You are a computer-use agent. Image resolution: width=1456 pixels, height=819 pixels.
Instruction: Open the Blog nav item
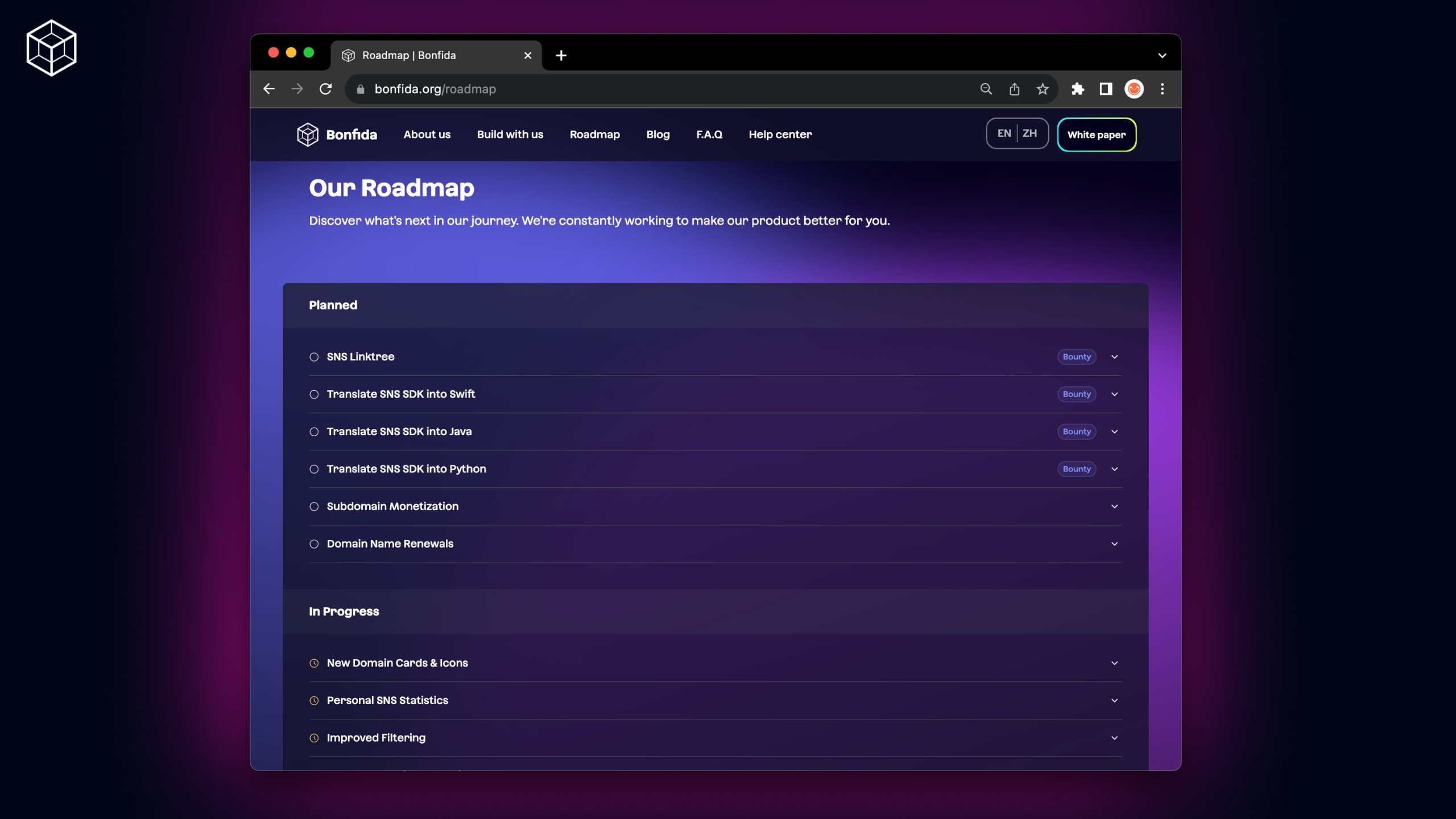tap(657, 134)
